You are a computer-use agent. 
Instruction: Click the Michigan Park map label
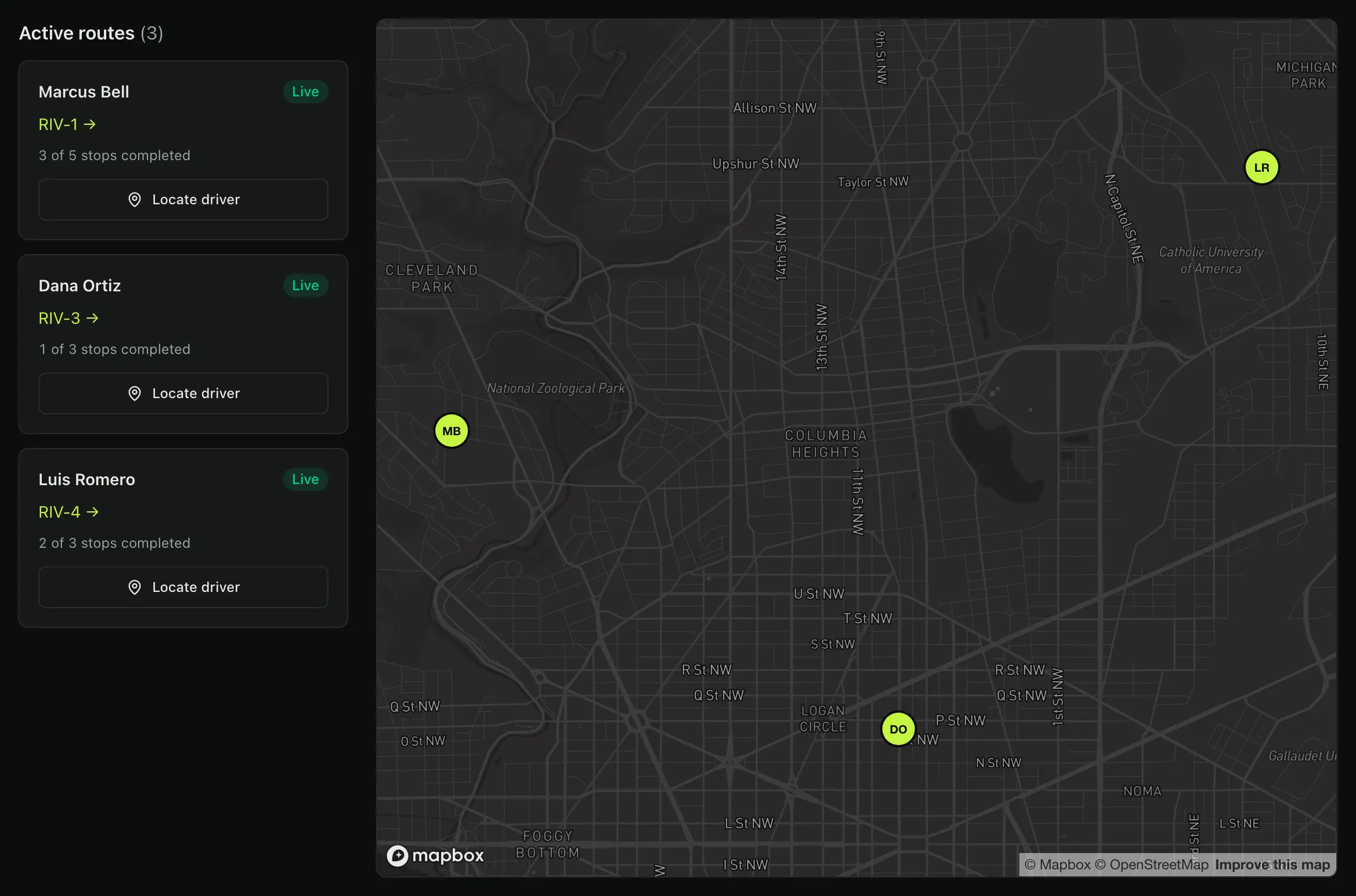click(1307, 75)
